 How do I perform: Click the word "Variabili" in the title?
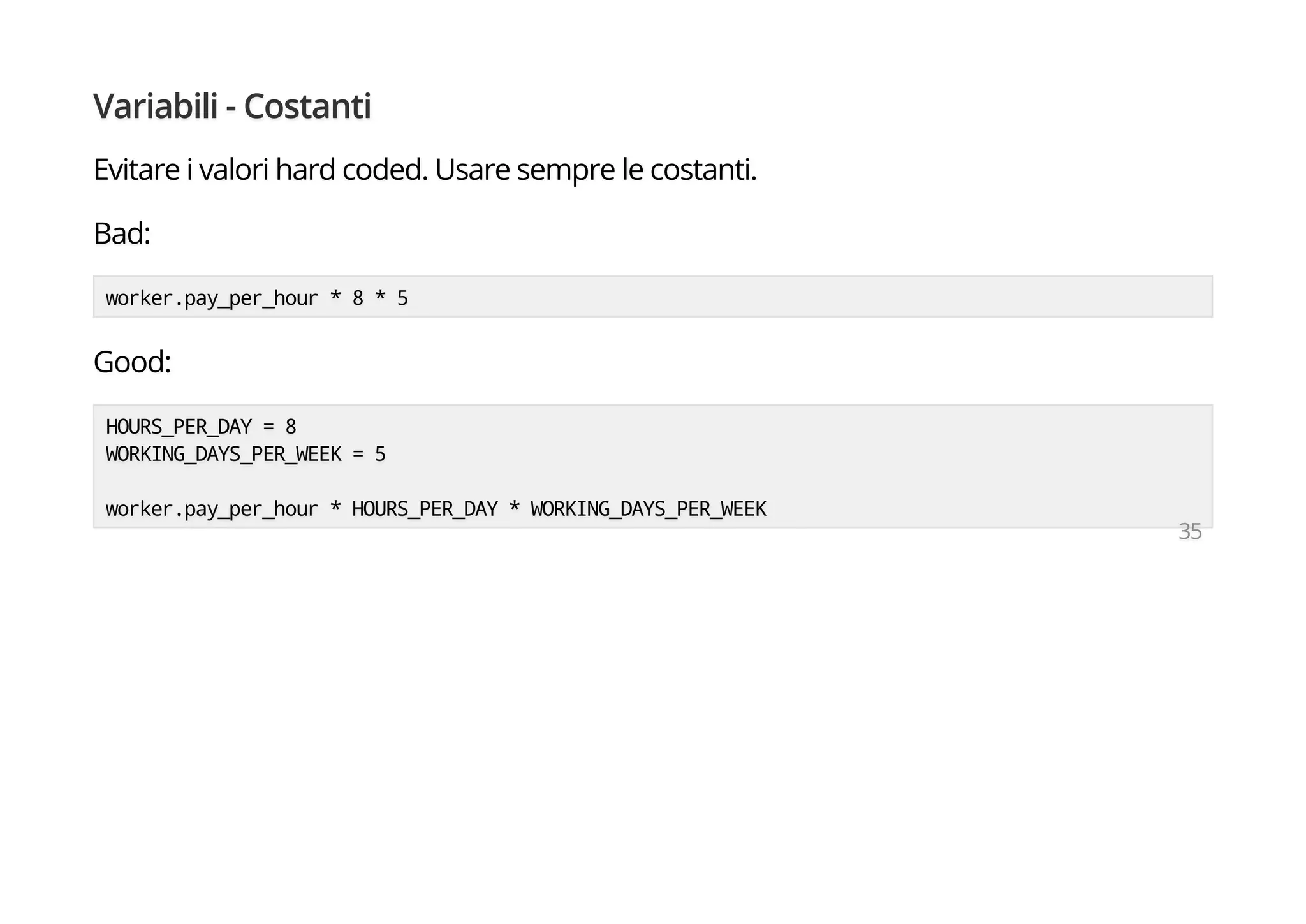pyautogui.click(x=156, y=106)
